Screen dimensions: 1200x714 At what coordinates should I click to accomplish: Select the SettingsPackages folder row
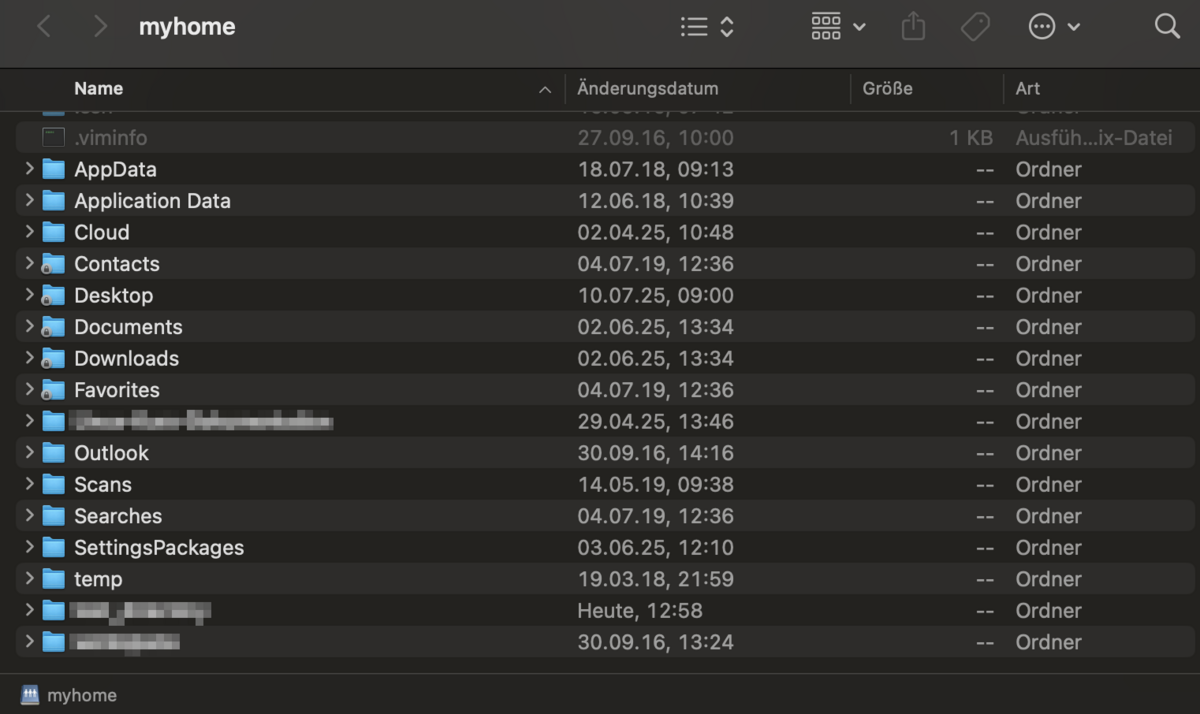[x=159, y=548]
